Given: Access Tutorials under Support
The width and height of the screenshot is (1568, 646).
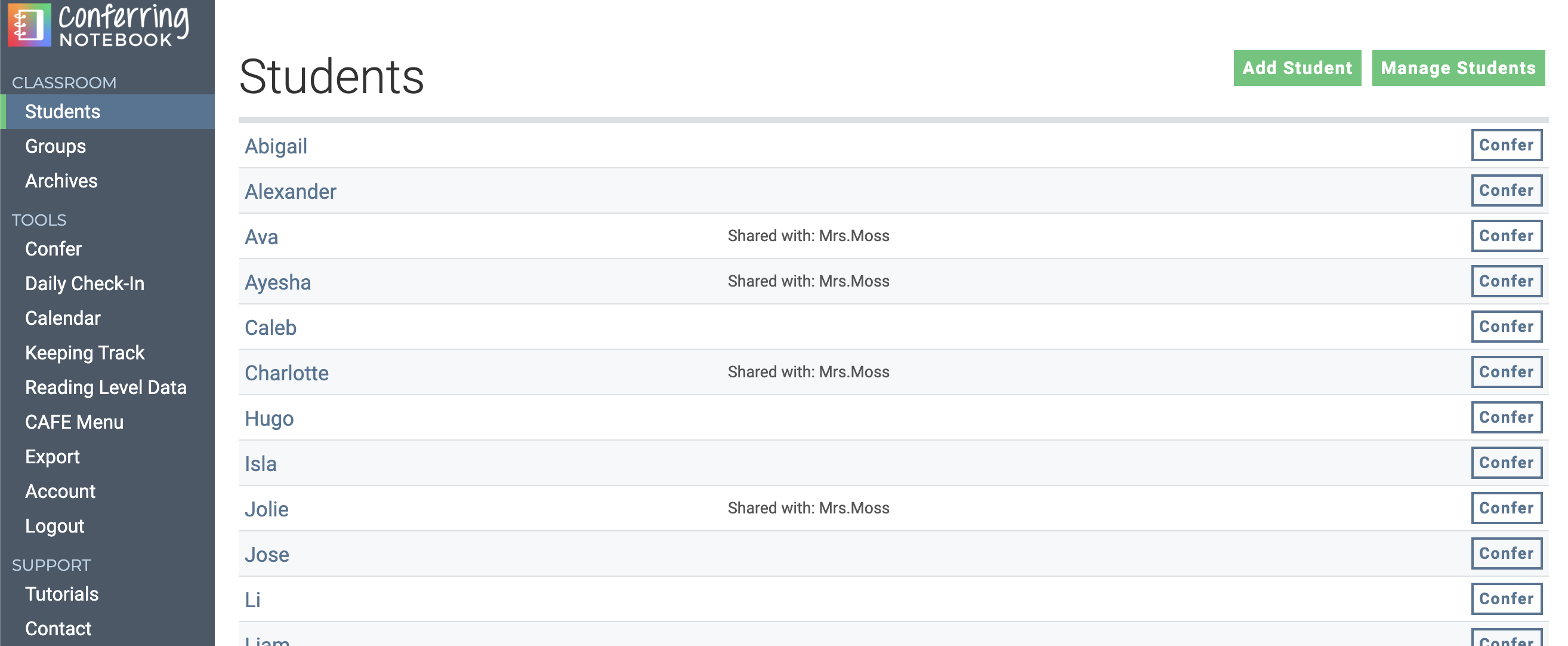Looking at the screenshot, I should [x=61, y=593].
